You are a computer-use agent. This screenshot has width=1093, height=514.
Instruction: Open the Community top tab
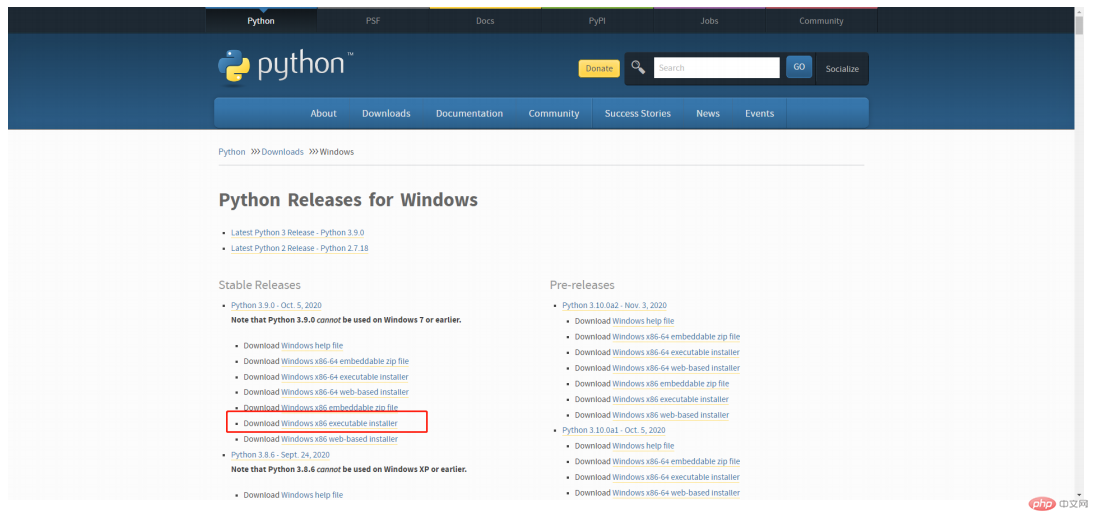pyautogui.click(x=821, y=21)
